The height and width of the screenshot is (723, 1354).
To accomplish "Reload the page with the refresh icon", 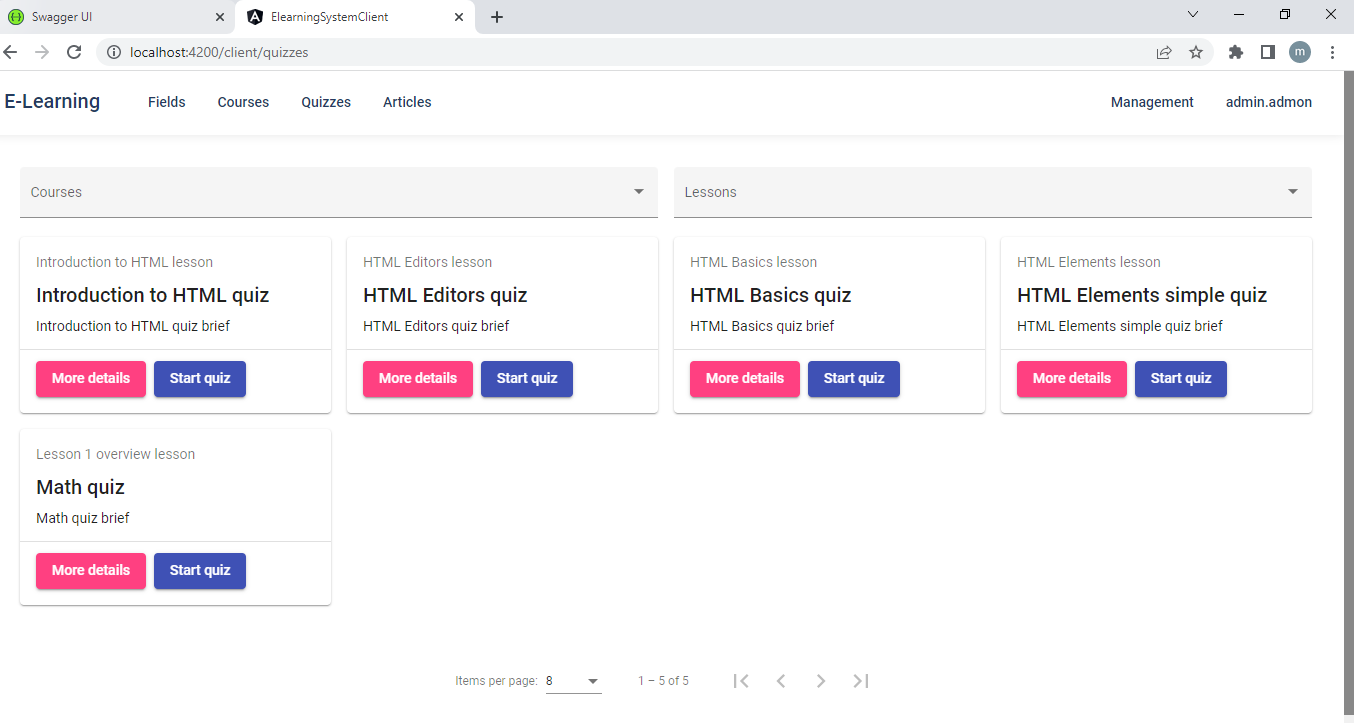I will pos(74,52).
